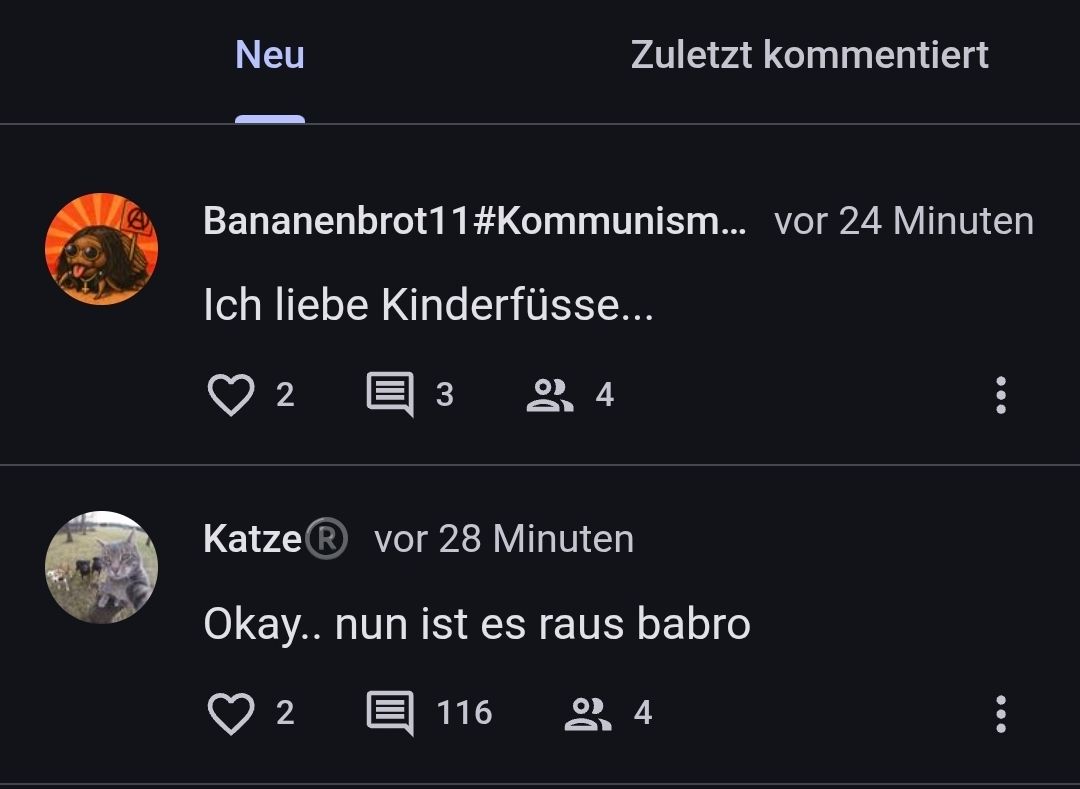Open the Katze username link
Viewport: 1080px width, 789px height.
[x=252, y=540]
